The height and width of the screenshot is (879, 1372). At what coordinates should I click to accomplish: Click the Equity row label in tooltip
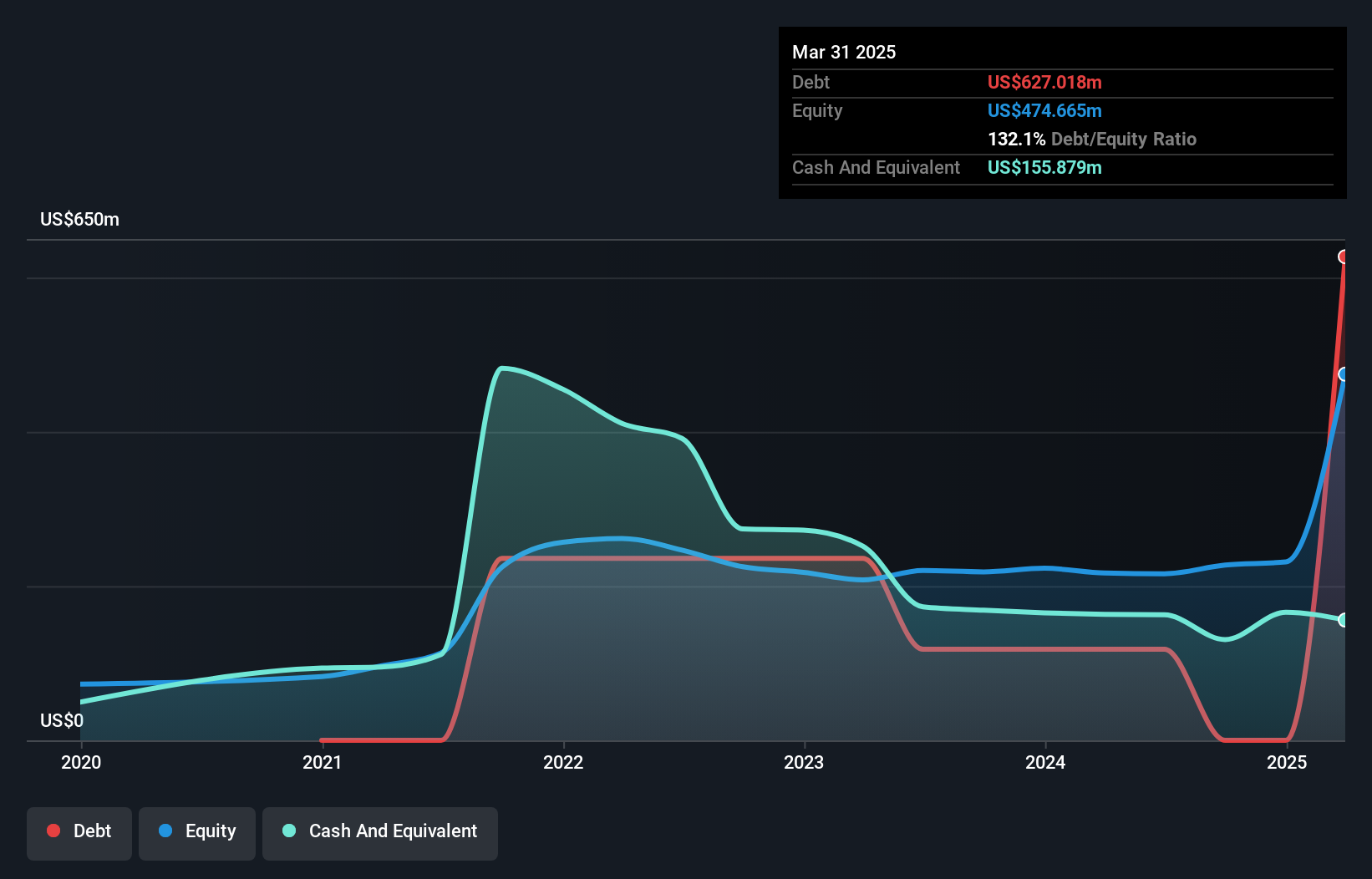tap(817, 110)
